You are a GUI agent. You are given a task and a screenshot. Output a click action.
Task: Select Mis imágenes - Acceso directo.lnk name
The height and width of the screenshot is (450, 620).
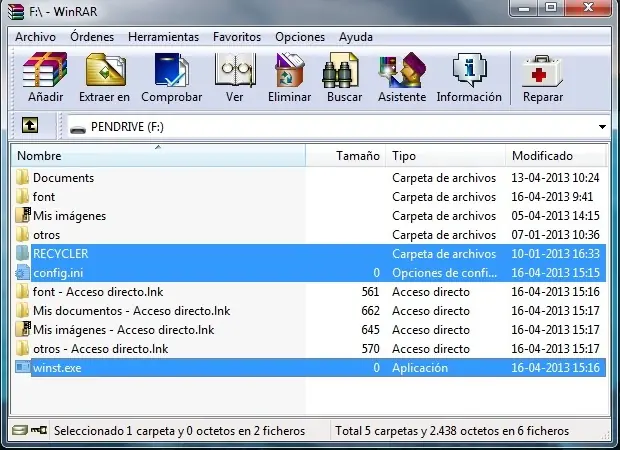124,329
